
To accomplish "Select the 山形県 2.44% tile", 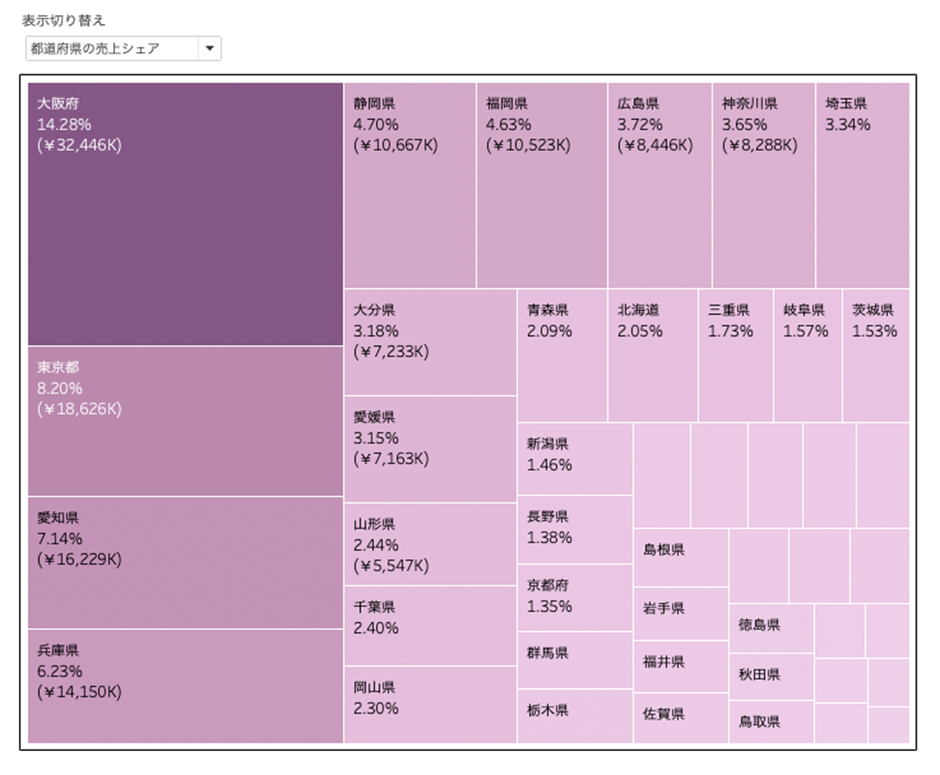I will 430,544.
